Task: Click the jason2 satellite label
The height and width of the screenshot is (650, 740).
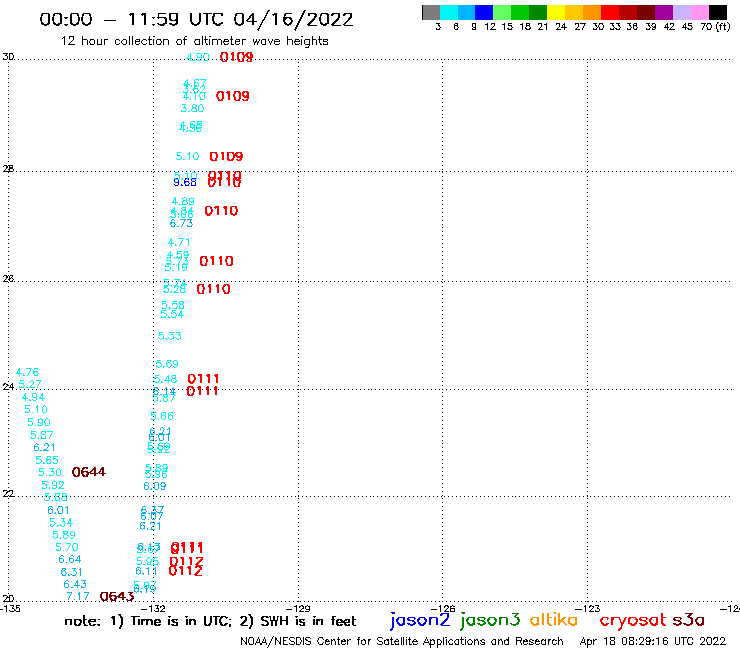Action: (x=420, y=620)
